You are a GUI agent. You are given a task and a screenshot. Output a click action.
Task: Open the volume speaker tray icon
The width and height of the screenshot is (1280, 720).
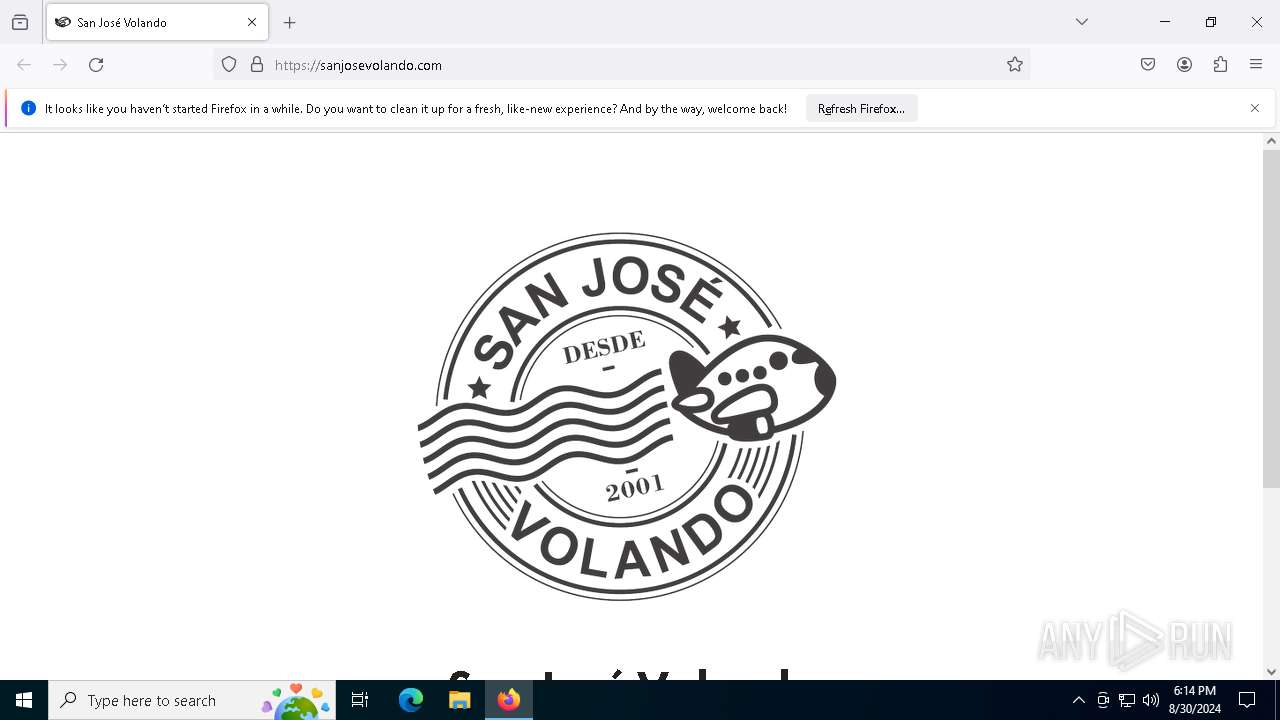1151,700
